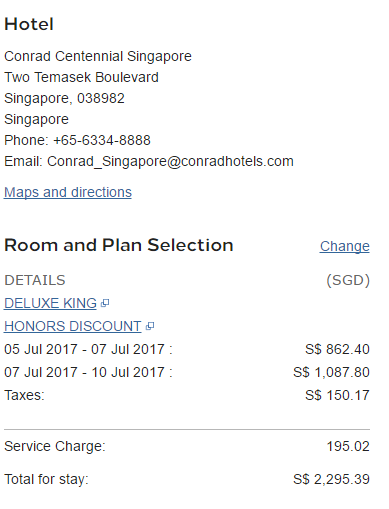Click the popup icon beside HONORS DISCOUNT
The height and width of the screenshot is (509, 389).
pos(150,326)
